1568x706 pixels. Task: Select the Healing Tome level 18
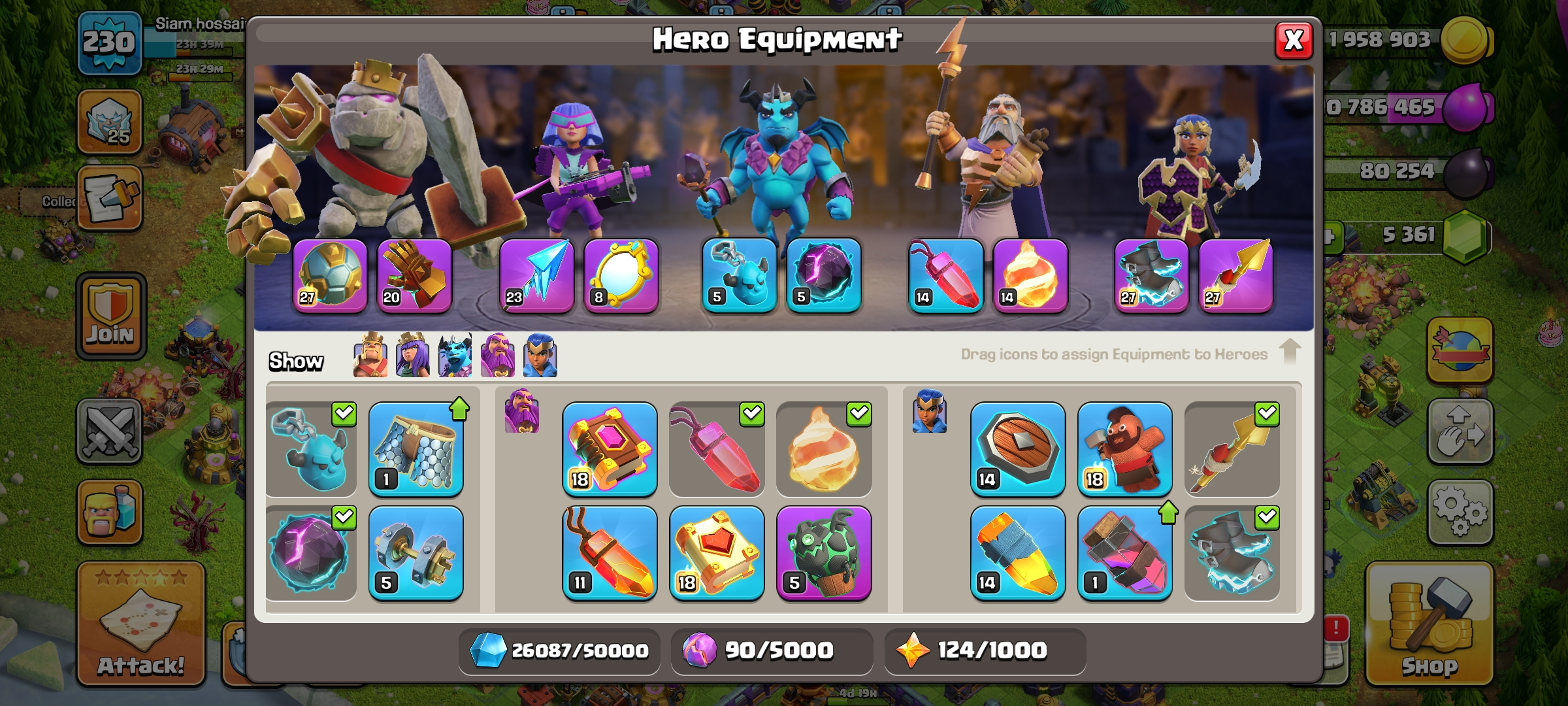tap(717, 553)
